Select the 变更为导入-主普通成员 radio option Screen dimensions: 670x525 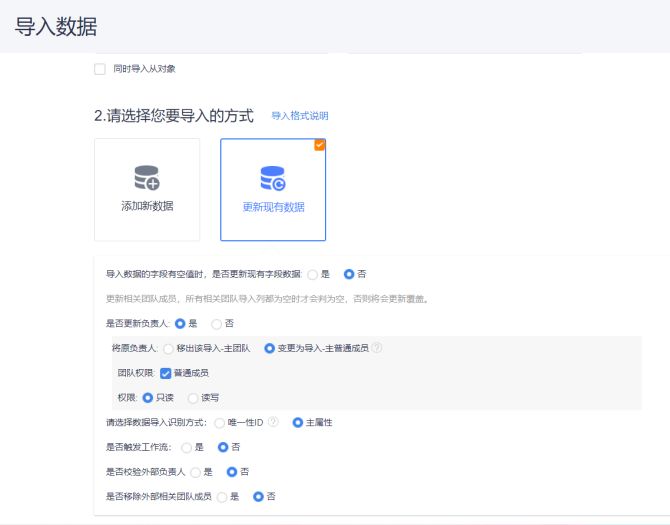click(269, 348)
